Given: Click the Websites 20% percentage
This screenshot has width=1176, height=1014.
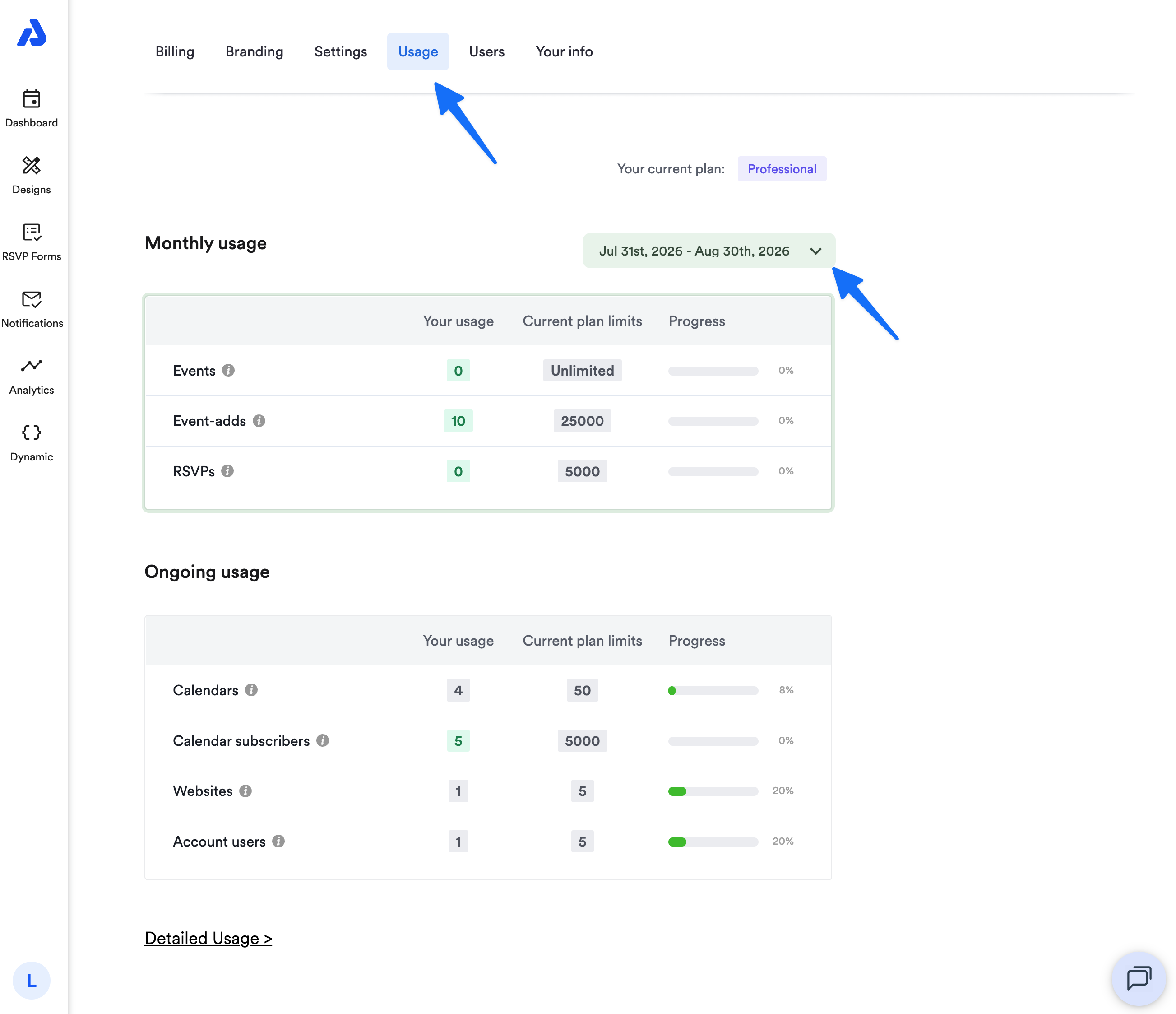Looking at the screenshot, I should tap(782, 791).
